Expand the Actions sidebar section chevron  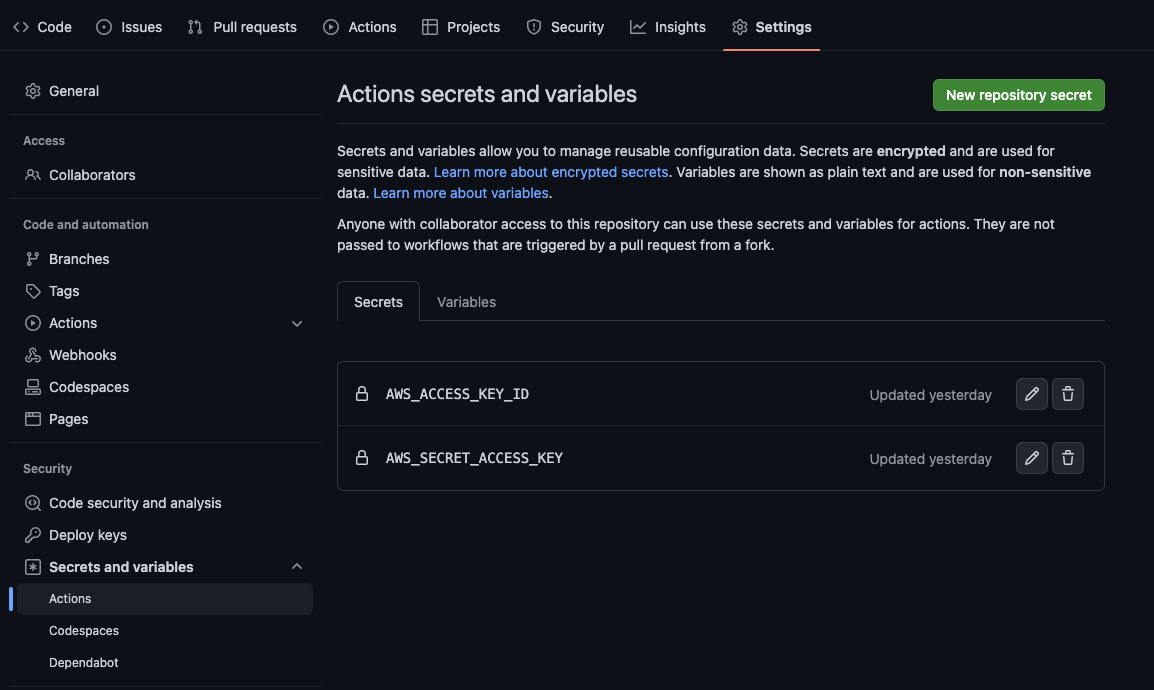pyautogui.click(x=296, y=323)
